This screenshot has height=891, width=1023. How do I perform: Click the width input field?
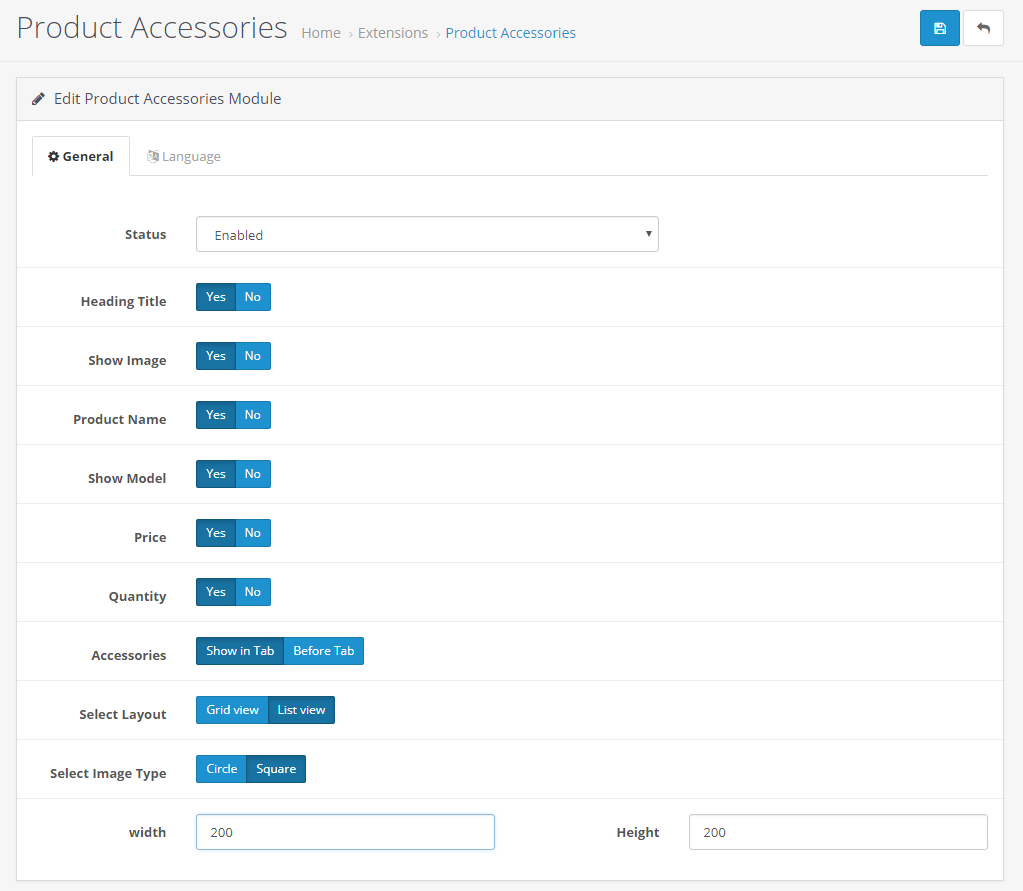pos(345,832)
